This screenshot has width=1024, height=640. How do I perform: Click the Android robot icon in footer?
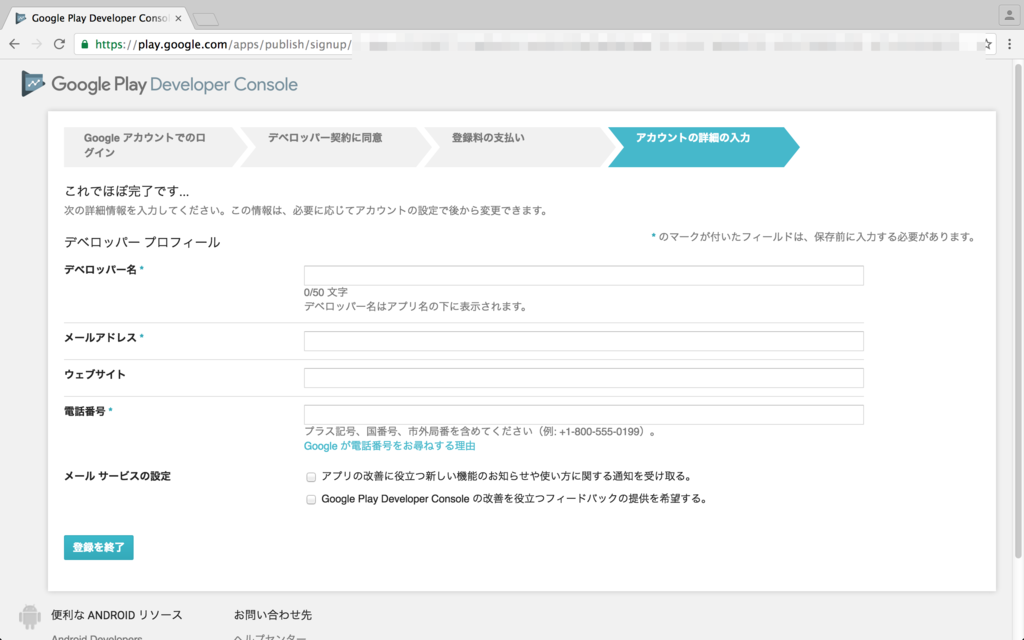[30, 616]
